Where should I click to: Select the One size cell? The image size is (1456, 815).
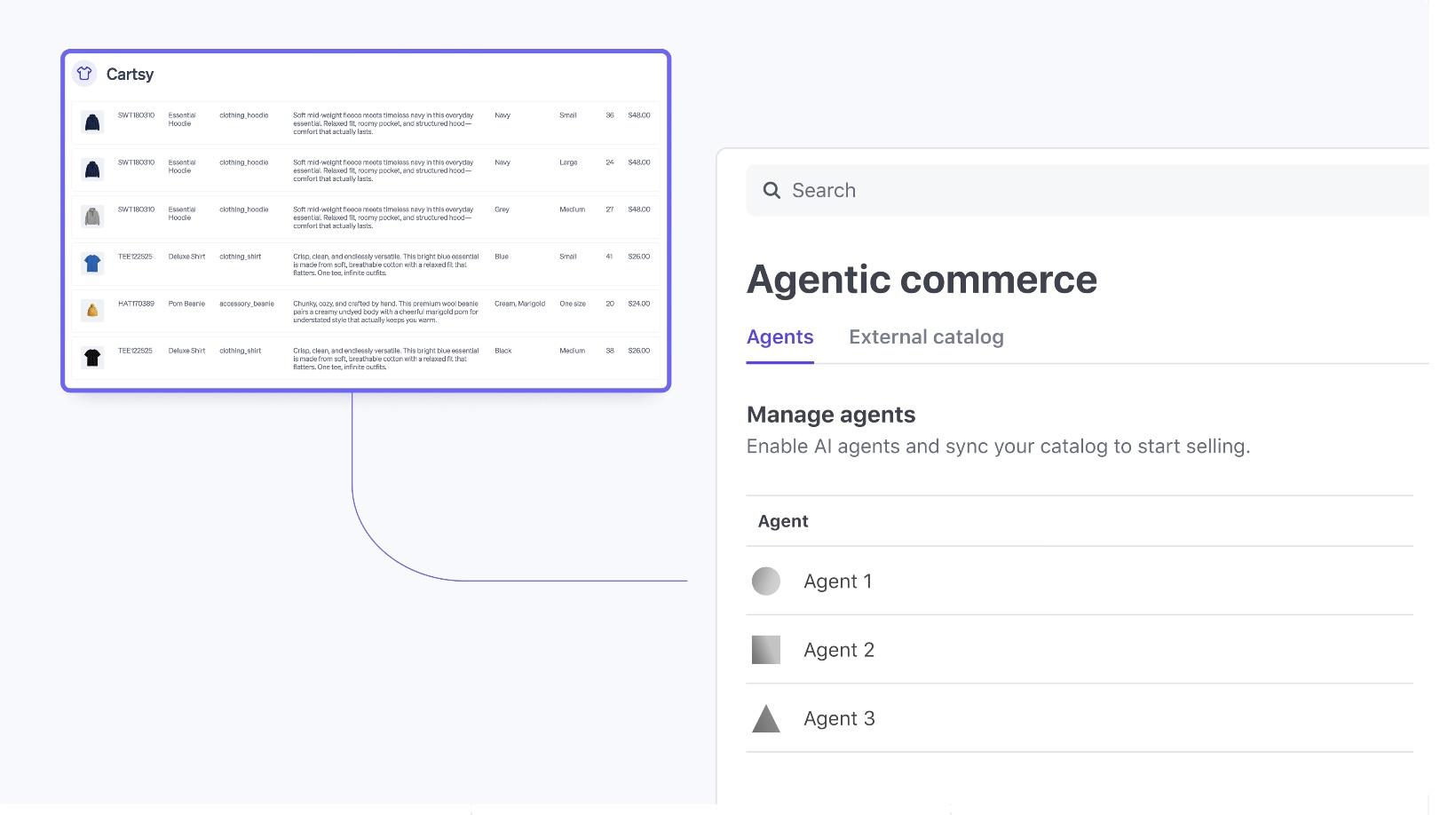(x=573, y=304)
